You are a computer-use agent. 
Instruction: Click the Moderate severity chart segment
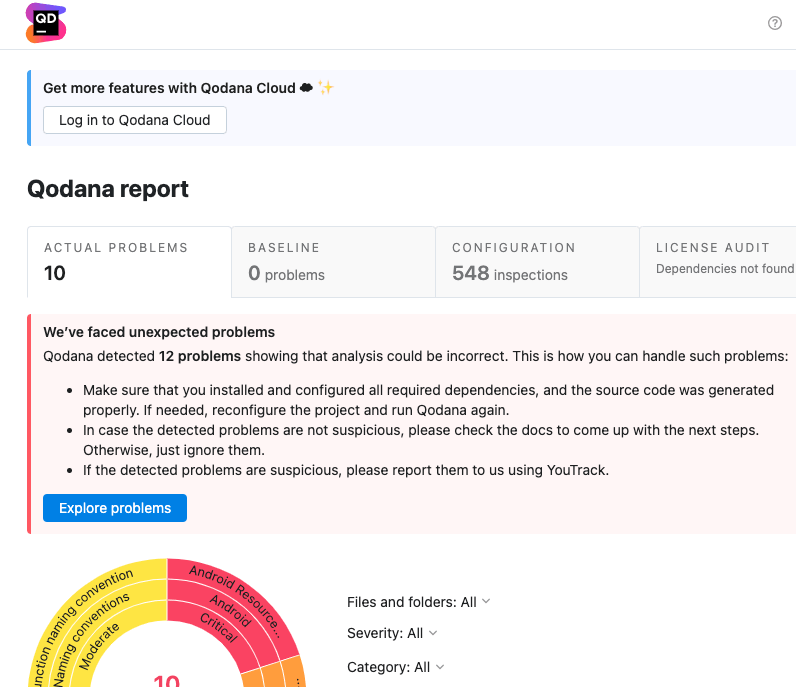(99, 646)
